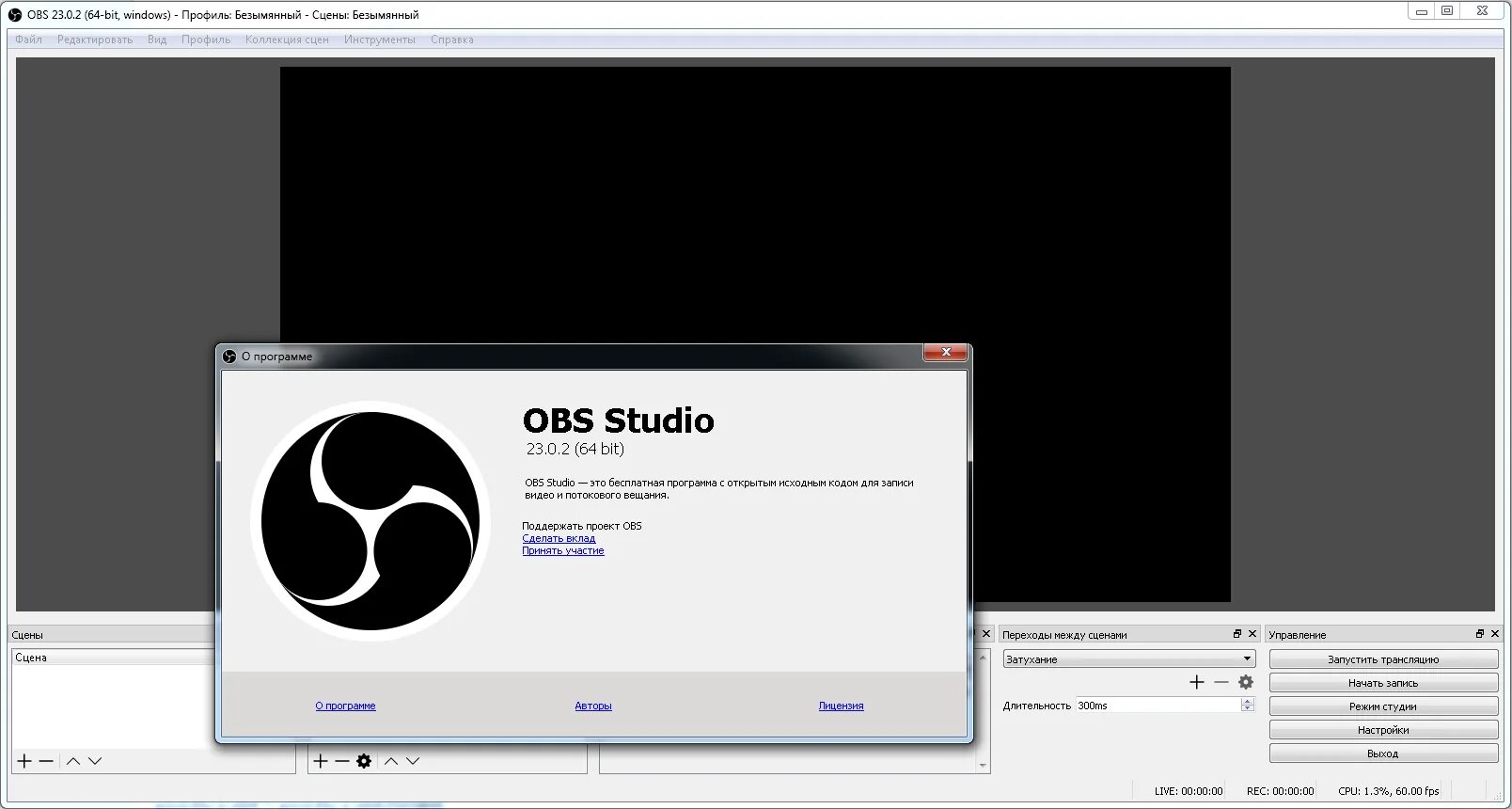Click the OBS logo in the main title bar
This screenshot has height=809, width=1512.
[15, 15]
